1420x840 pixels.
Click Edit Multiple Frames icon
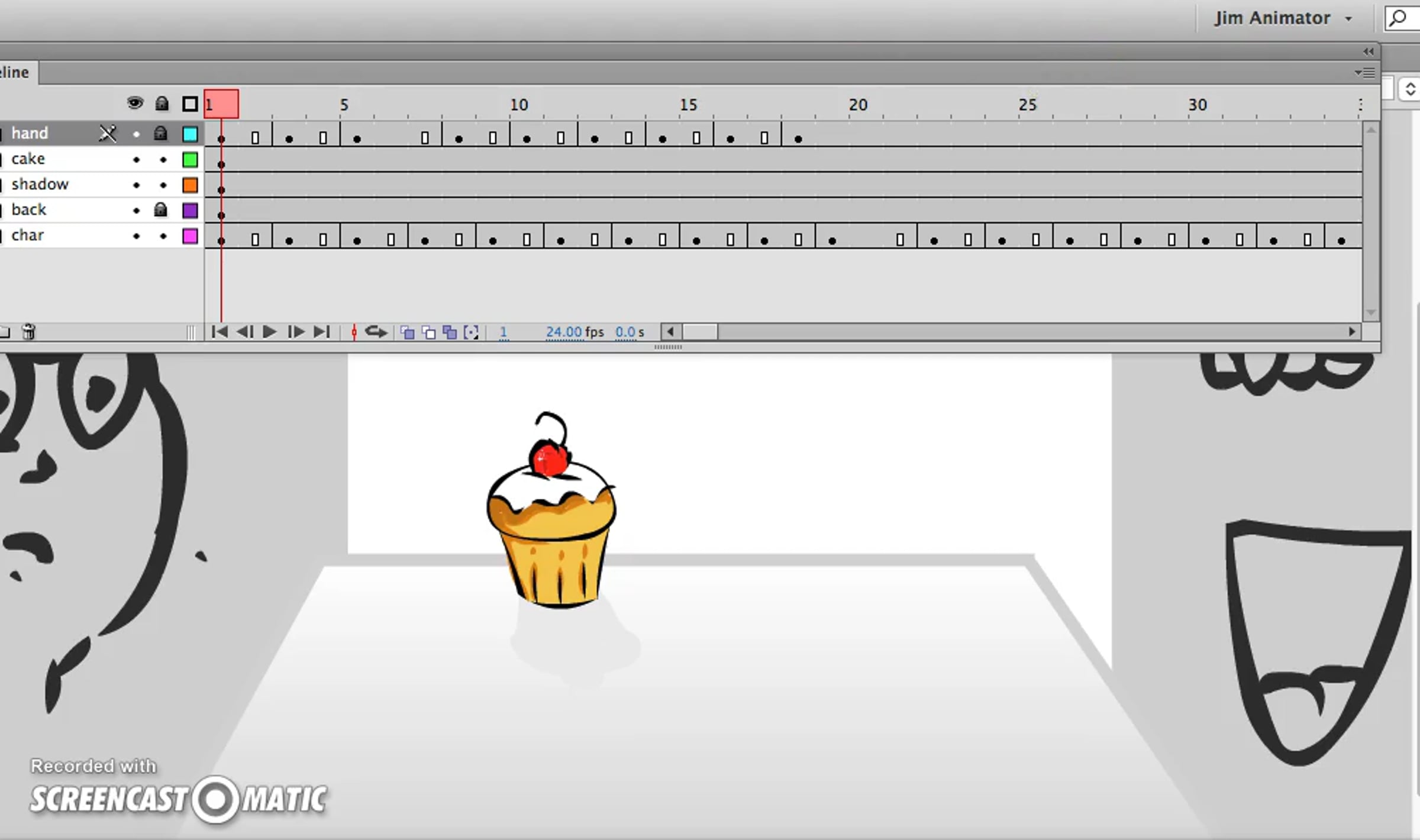point(450,332)
